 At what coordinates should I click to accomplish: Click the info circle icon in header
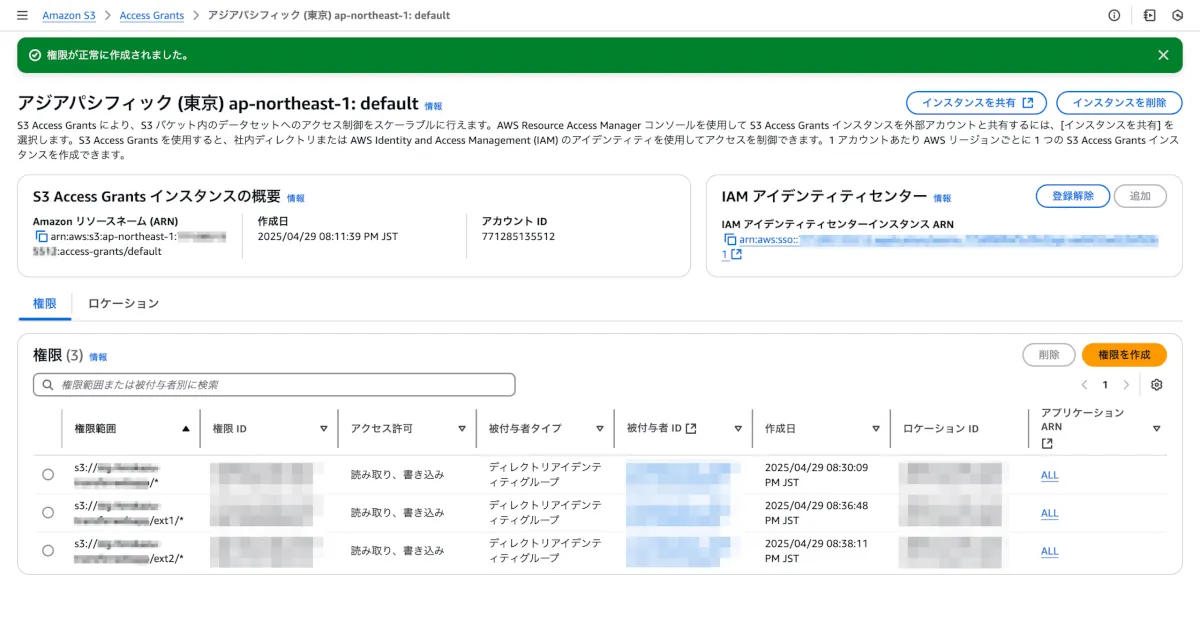pyautogui.click(x=1114, y=16)
